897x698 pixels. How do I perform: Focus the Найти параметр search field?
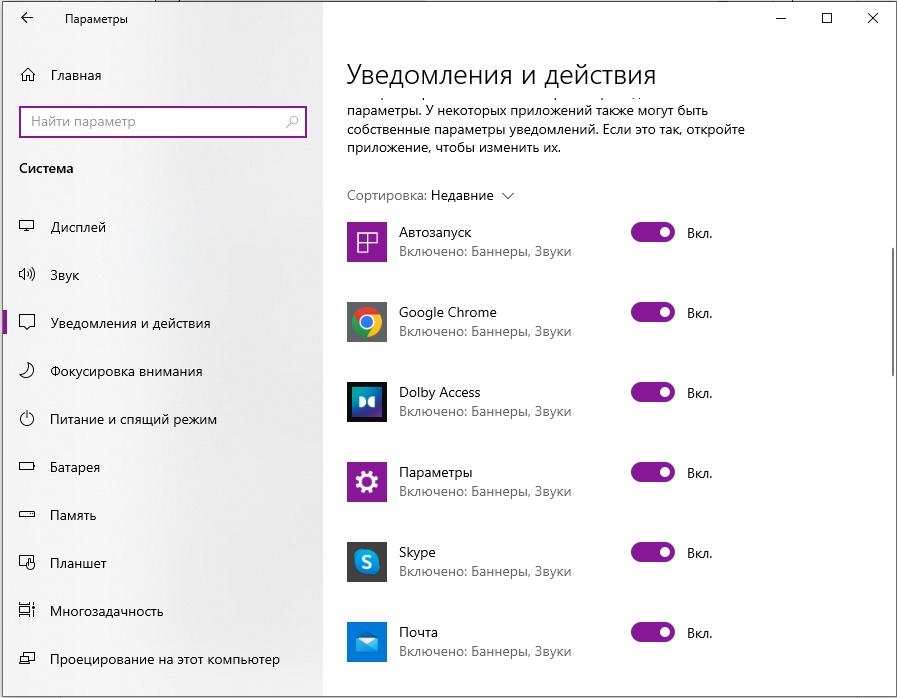[162, 121]
